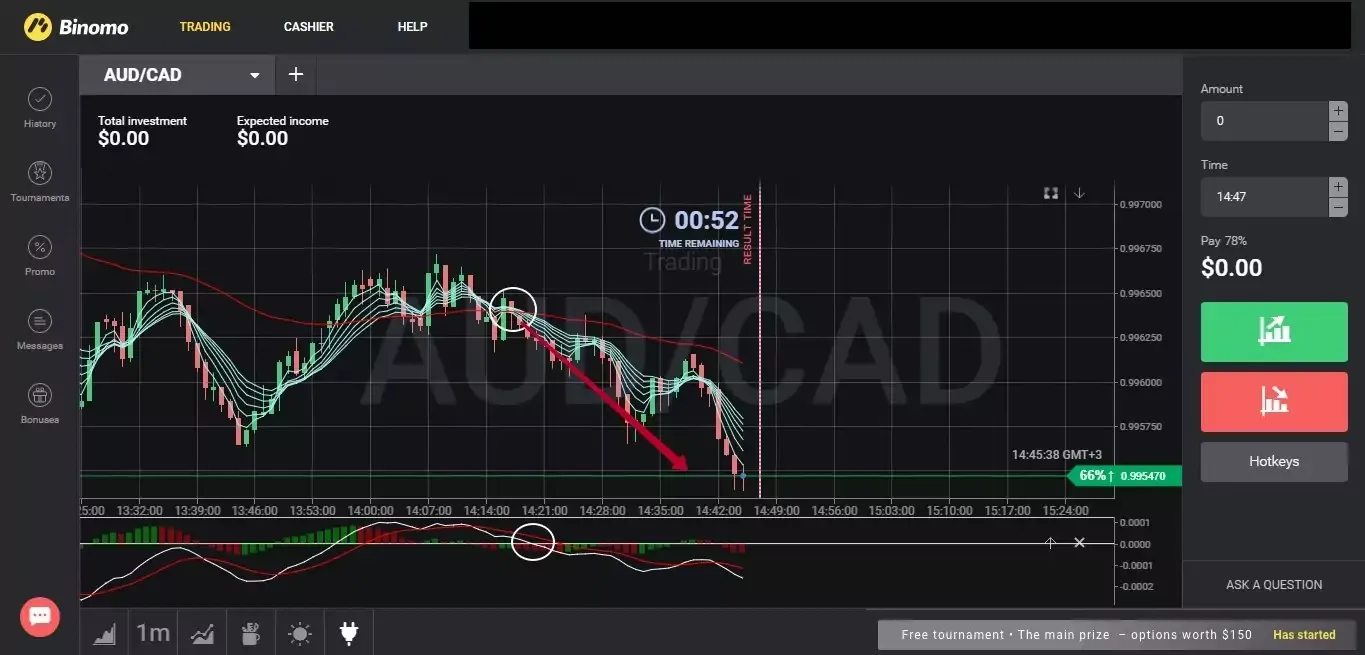Image resolution: width=1365 pixels, height=655 pixels.
Task: Change the 1m timeframe setting
Action: pyautogui.click(x=153, y=633)
